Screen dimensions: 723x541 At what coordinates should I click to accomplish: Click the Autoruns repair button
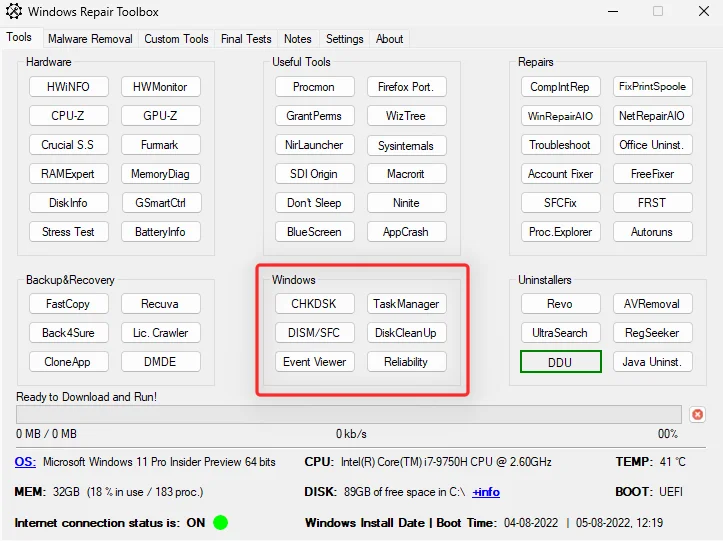652,232
